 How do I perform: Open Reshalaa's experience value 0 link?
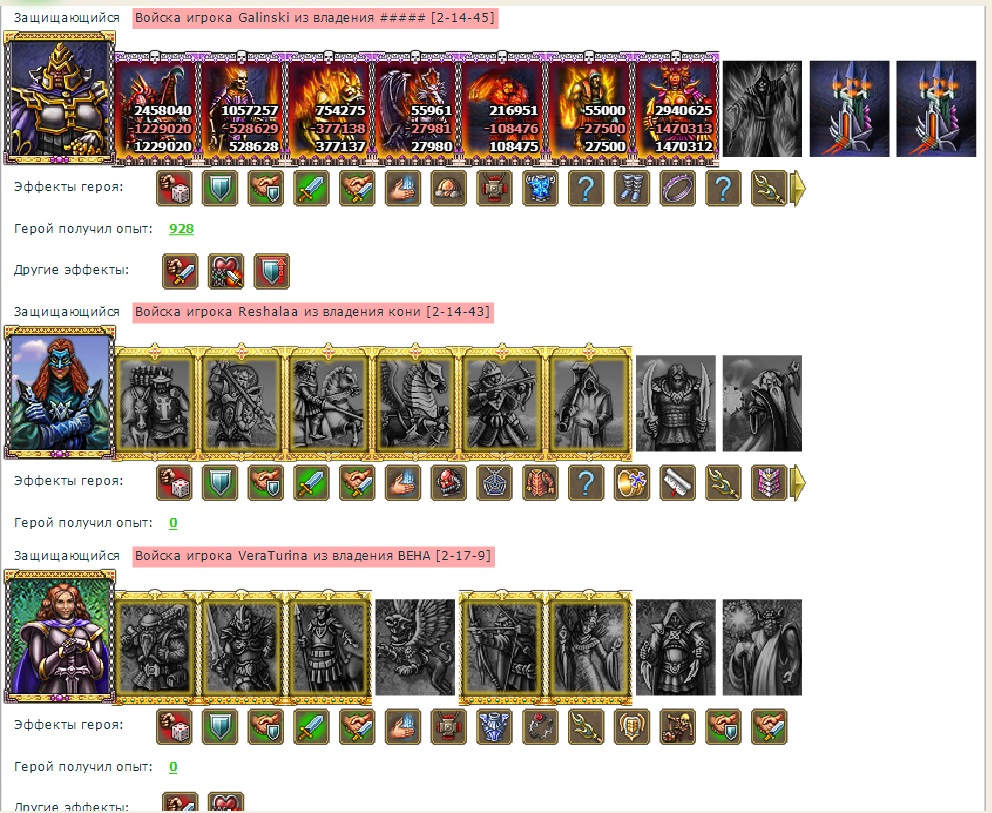[x=173, y=523]
